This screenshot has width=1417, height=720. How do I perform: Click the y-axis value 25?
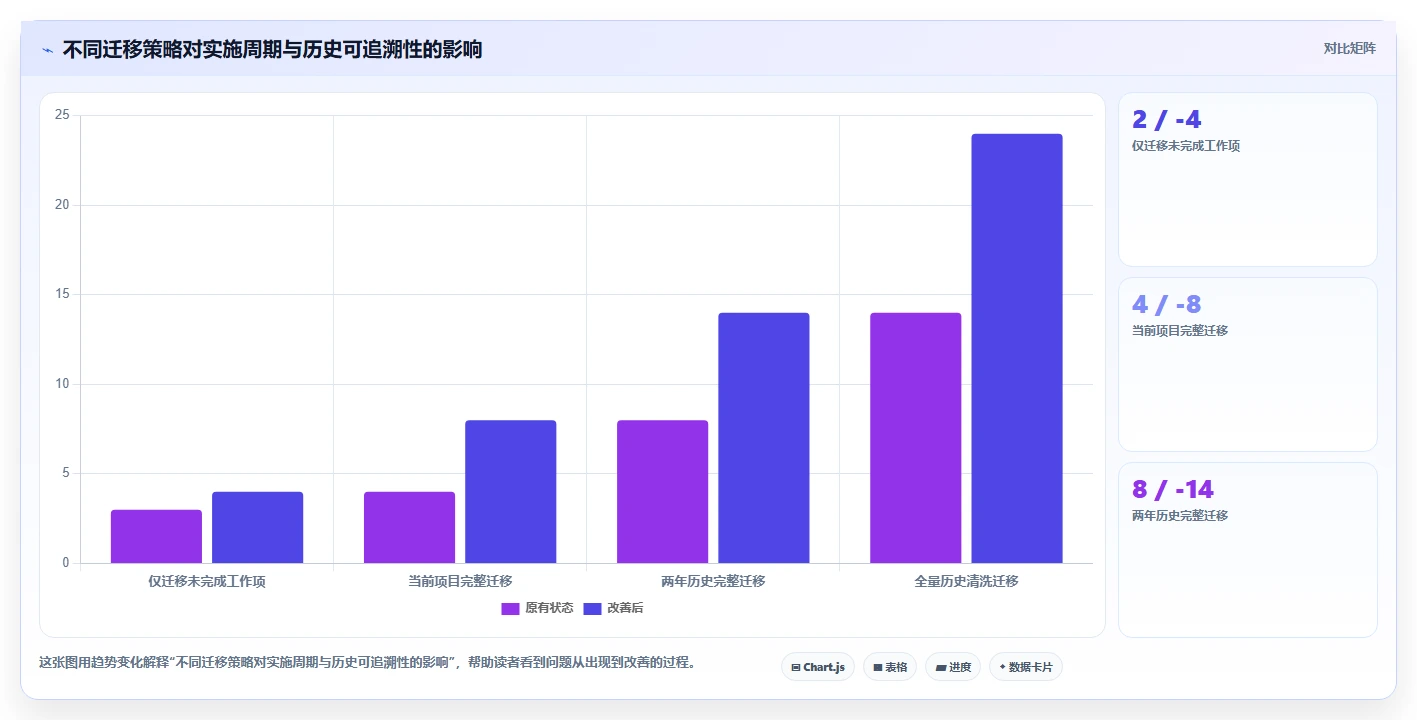pyautogui.click(x=62, y=115)
